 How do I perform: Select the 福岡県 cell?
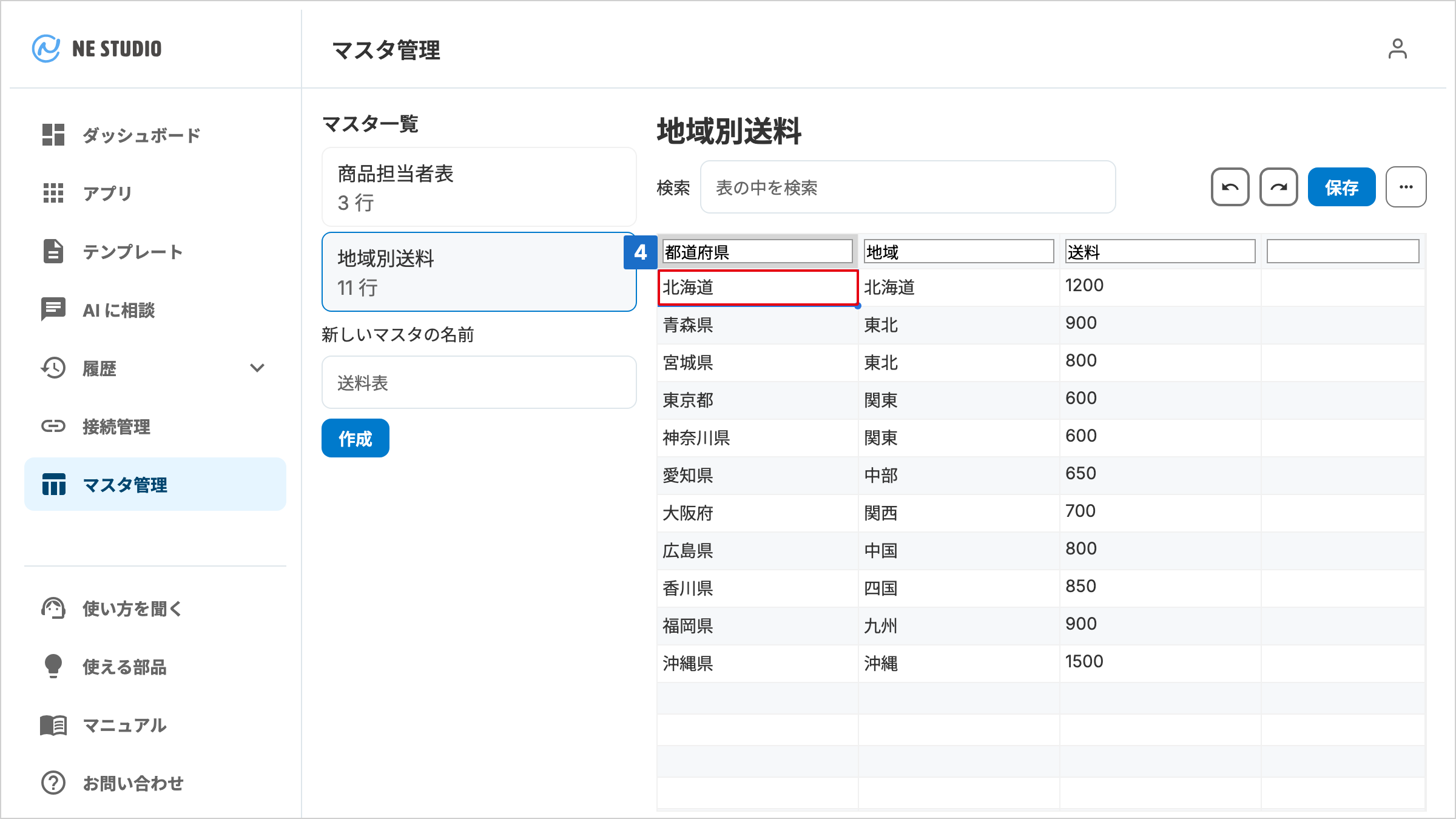click(758, 626)
